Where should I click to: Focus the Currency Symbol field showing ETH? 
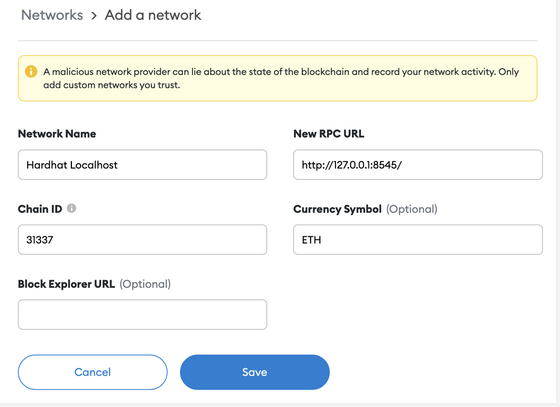tap(418, 240)
